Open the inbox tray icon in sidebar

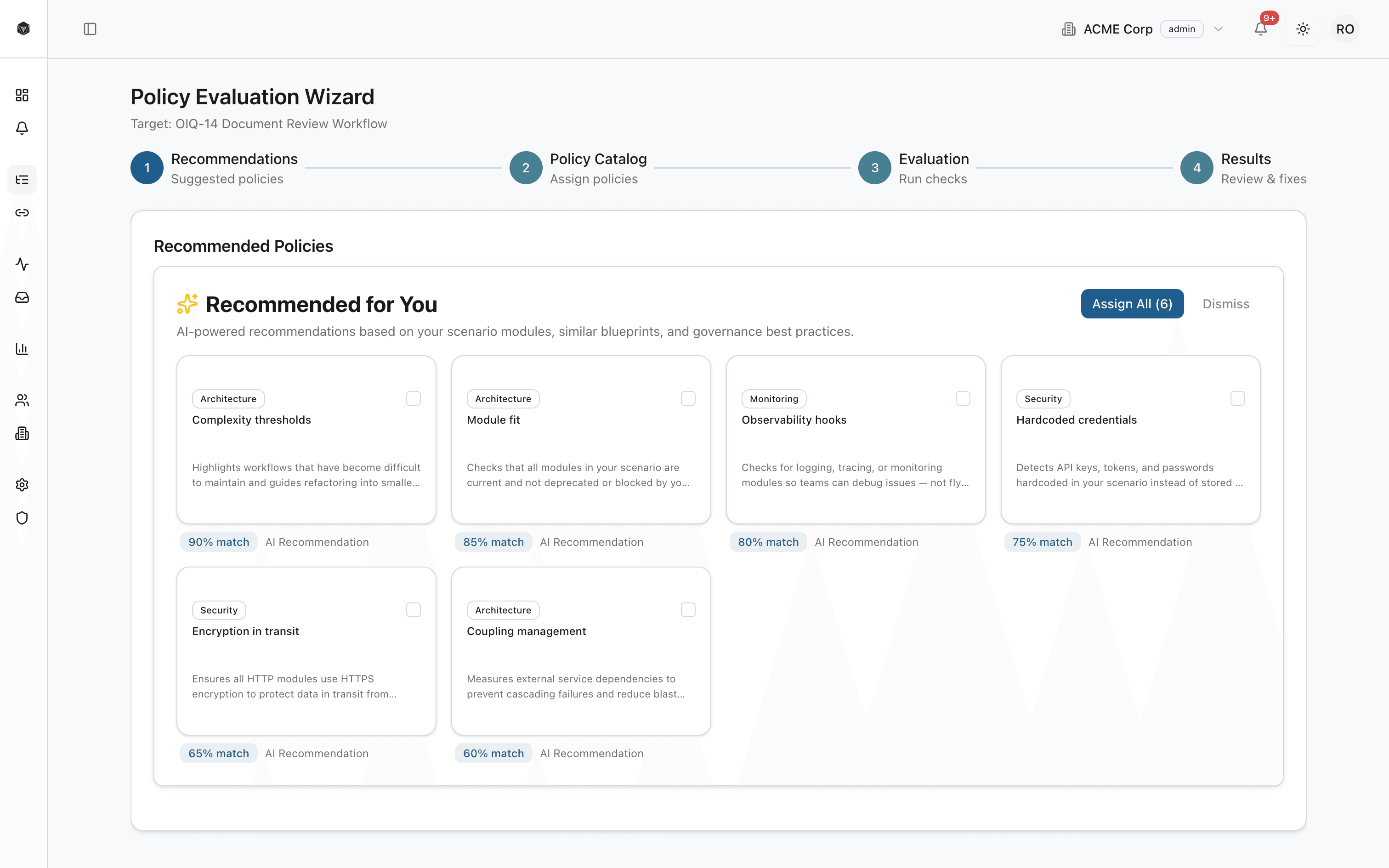[22, 297]
